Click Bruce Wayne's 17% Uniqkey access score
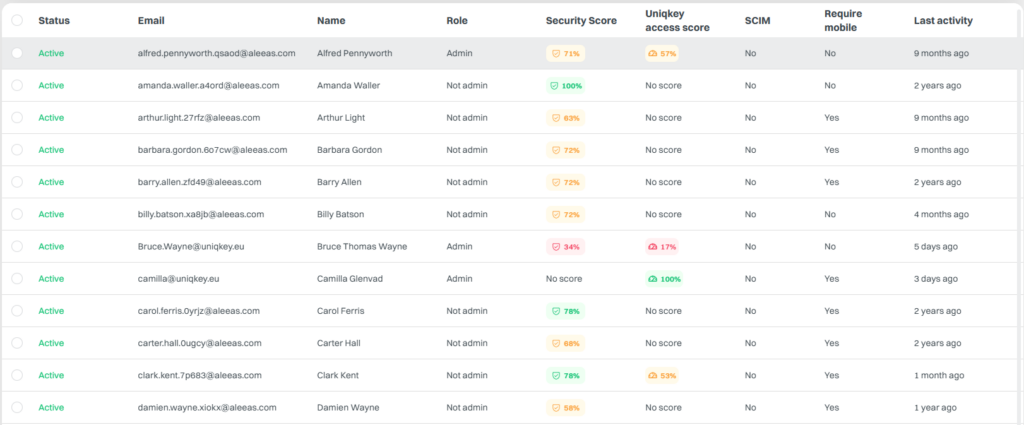This screenshot has height=425, width=1024. click(x=662, y=247)
